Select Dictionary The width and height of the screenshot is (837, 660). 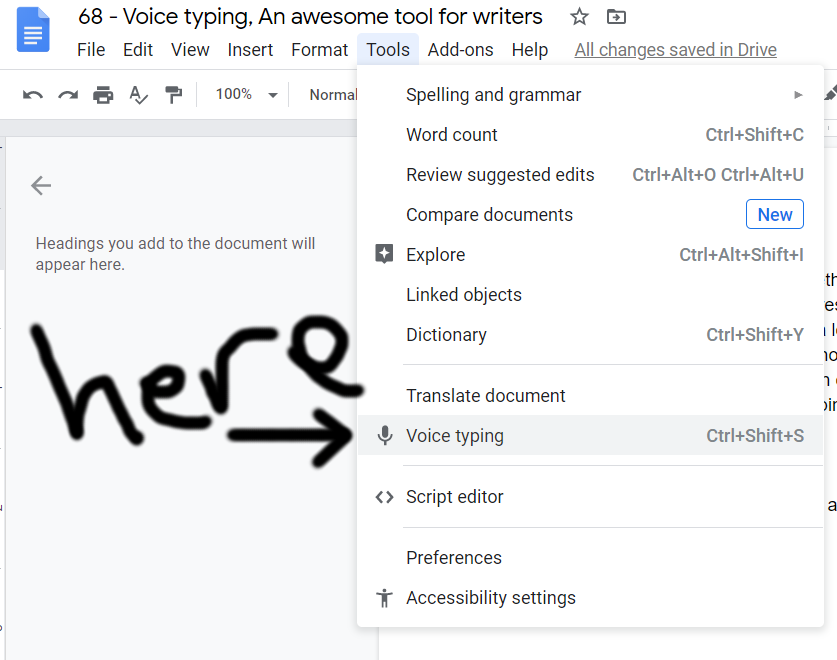(590, 335)
